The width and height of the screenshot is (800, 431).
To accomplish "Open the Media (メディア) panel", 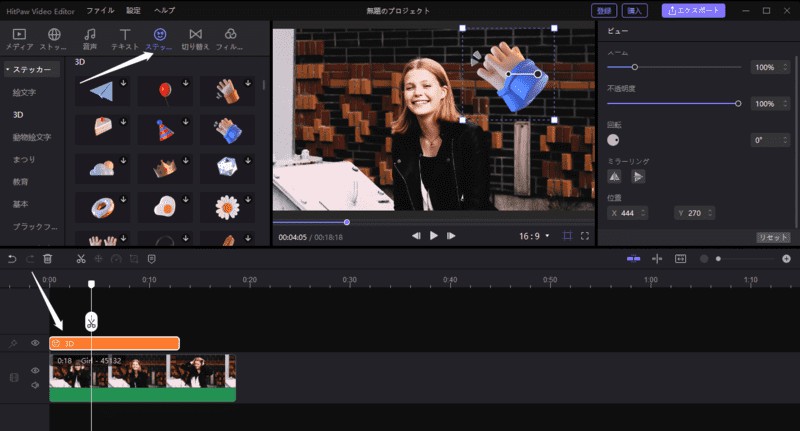I will point(19,39).
